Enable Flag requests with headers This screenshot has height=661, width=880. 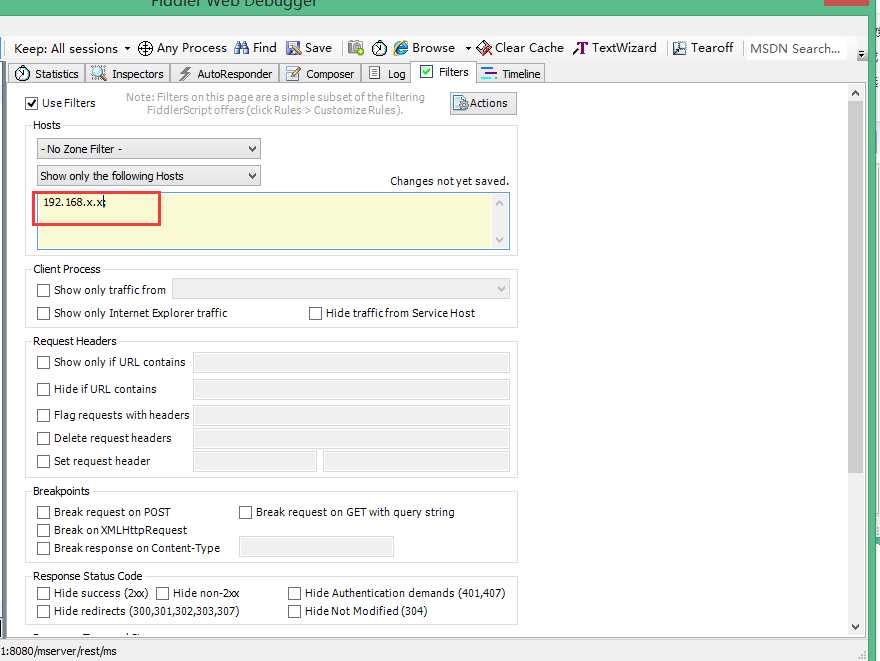pyautogui.click(x=43, y=415)
